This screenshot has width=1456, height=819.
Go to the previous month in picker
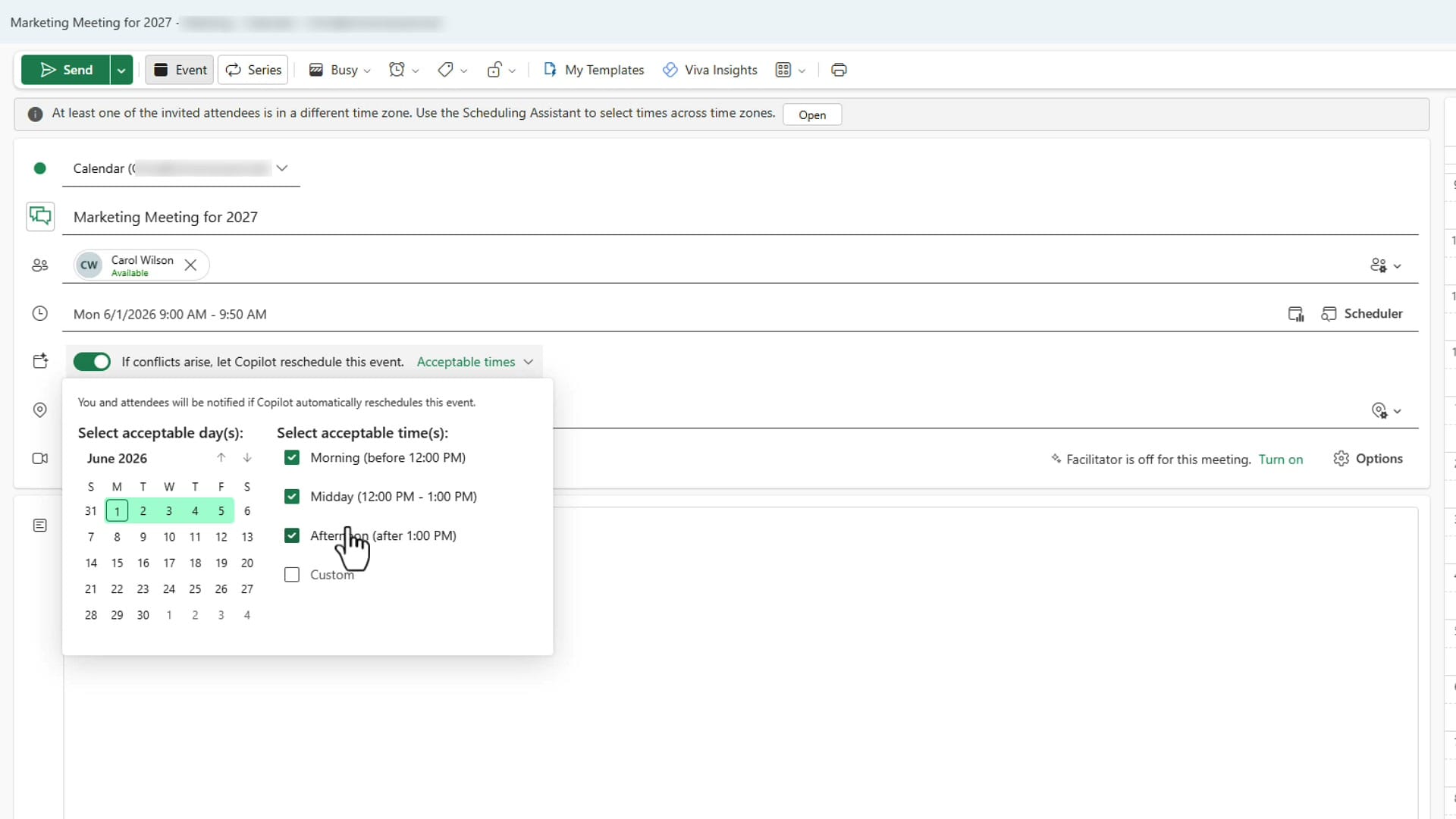221,458
